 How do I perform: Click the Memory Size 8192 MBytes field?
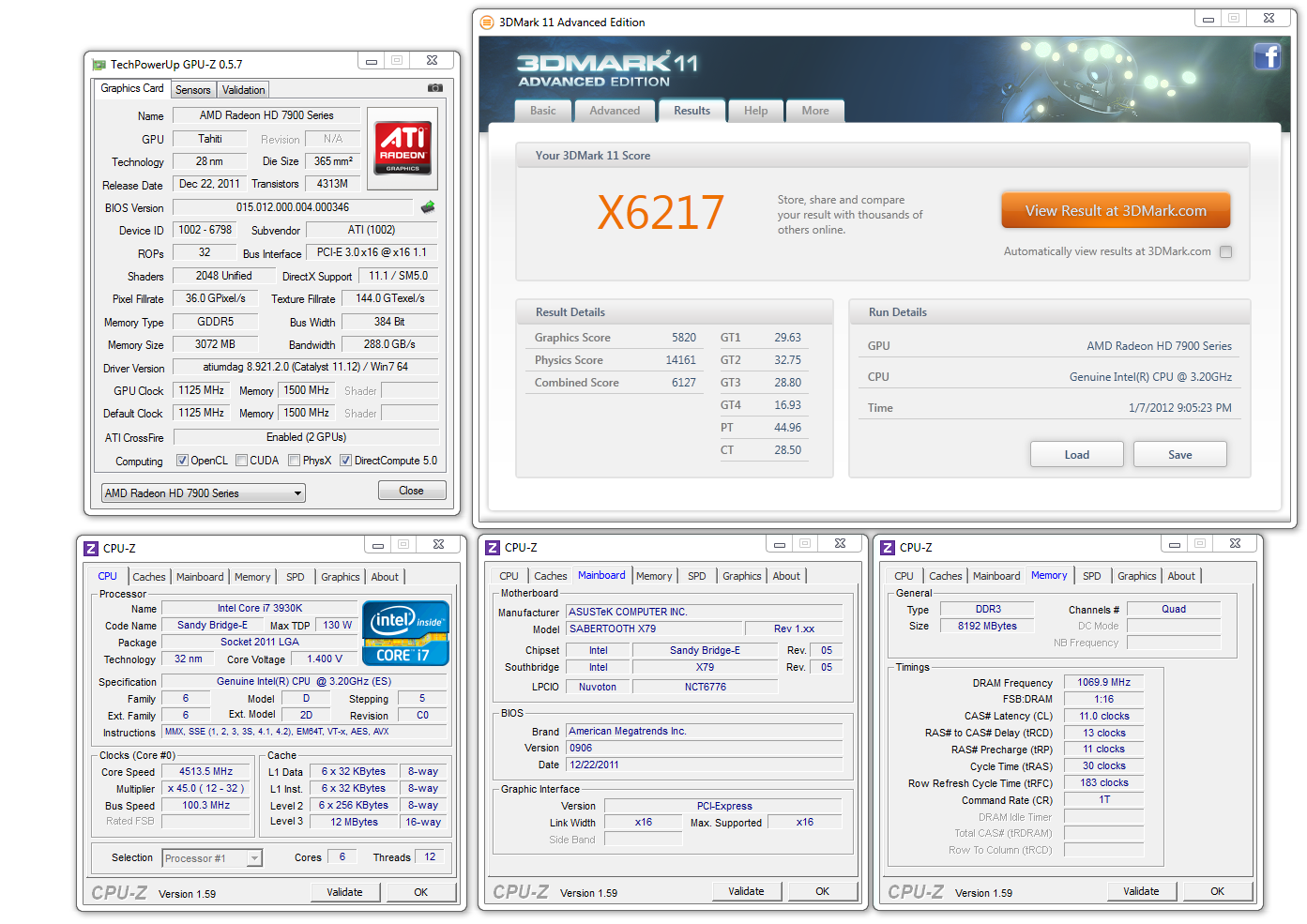[987, 626]
